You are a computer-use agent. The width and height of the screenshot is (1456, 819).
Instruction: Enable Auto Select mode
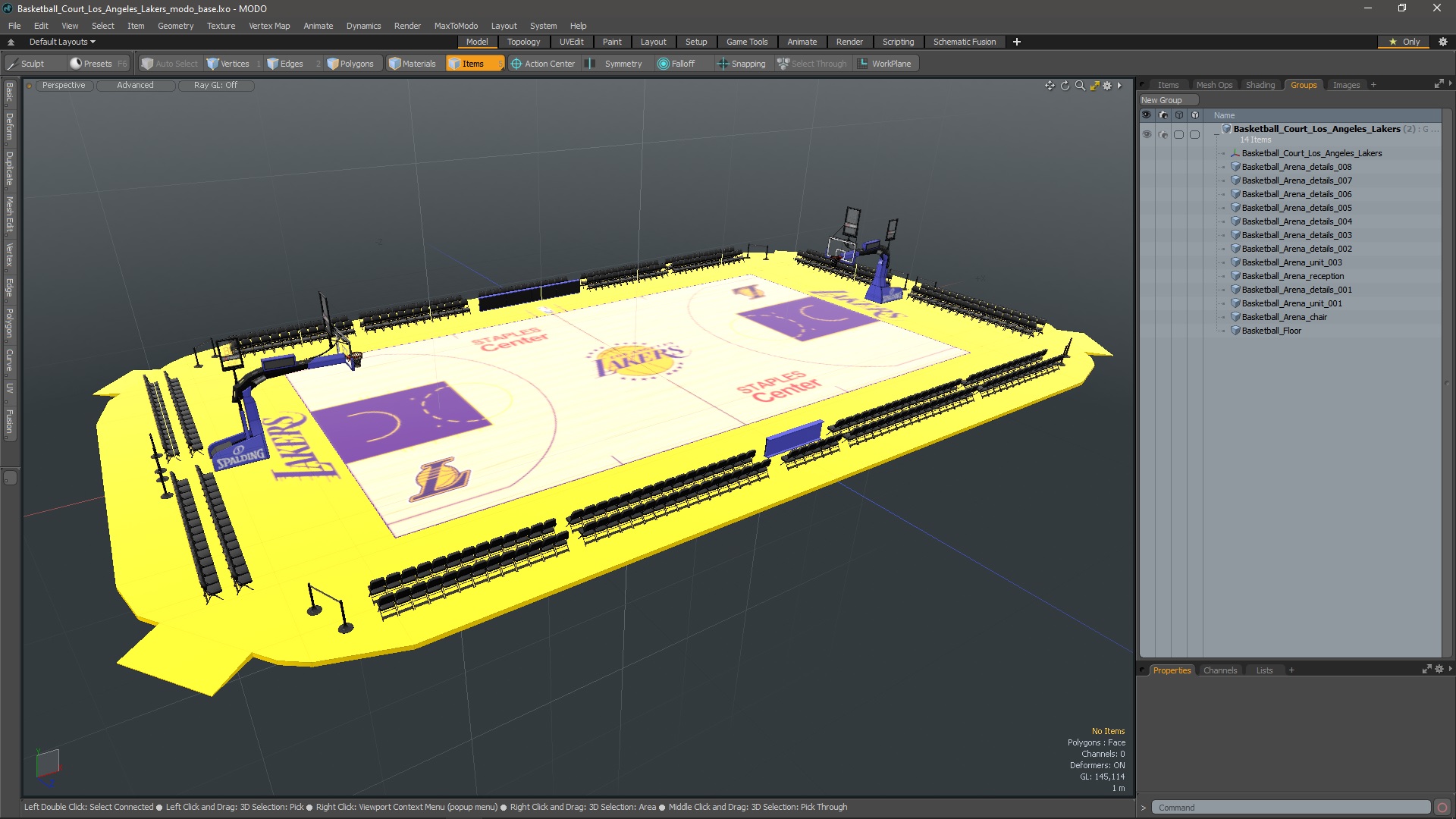(170, 64)
